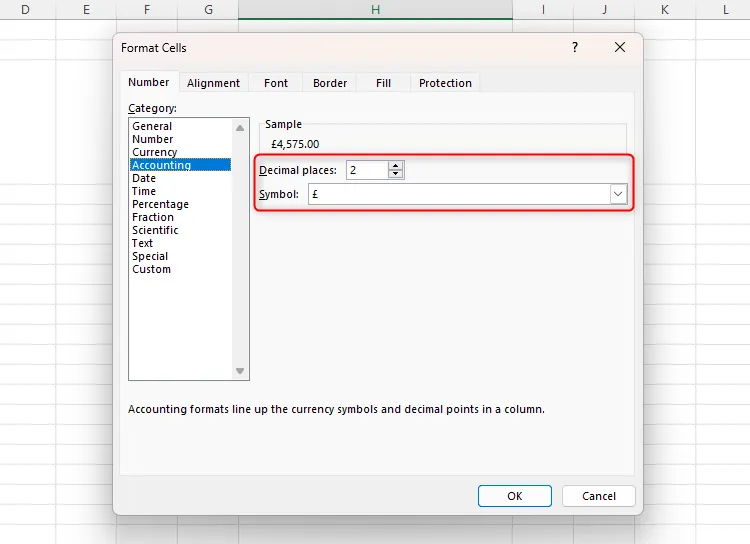The height and width of the screenshot is (544, 750).
Task: Select column H header in spreadsheet
Action: (375, 10)
